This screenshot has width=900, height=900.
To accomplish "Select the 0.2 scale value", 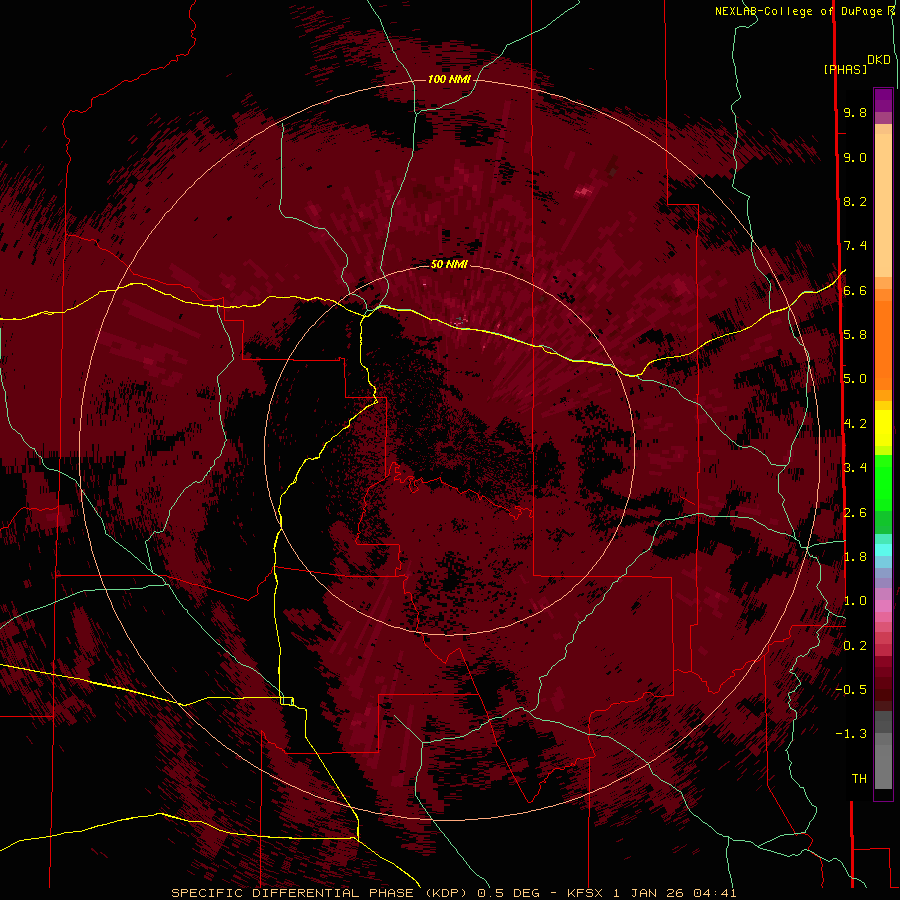I will [855, 646].
